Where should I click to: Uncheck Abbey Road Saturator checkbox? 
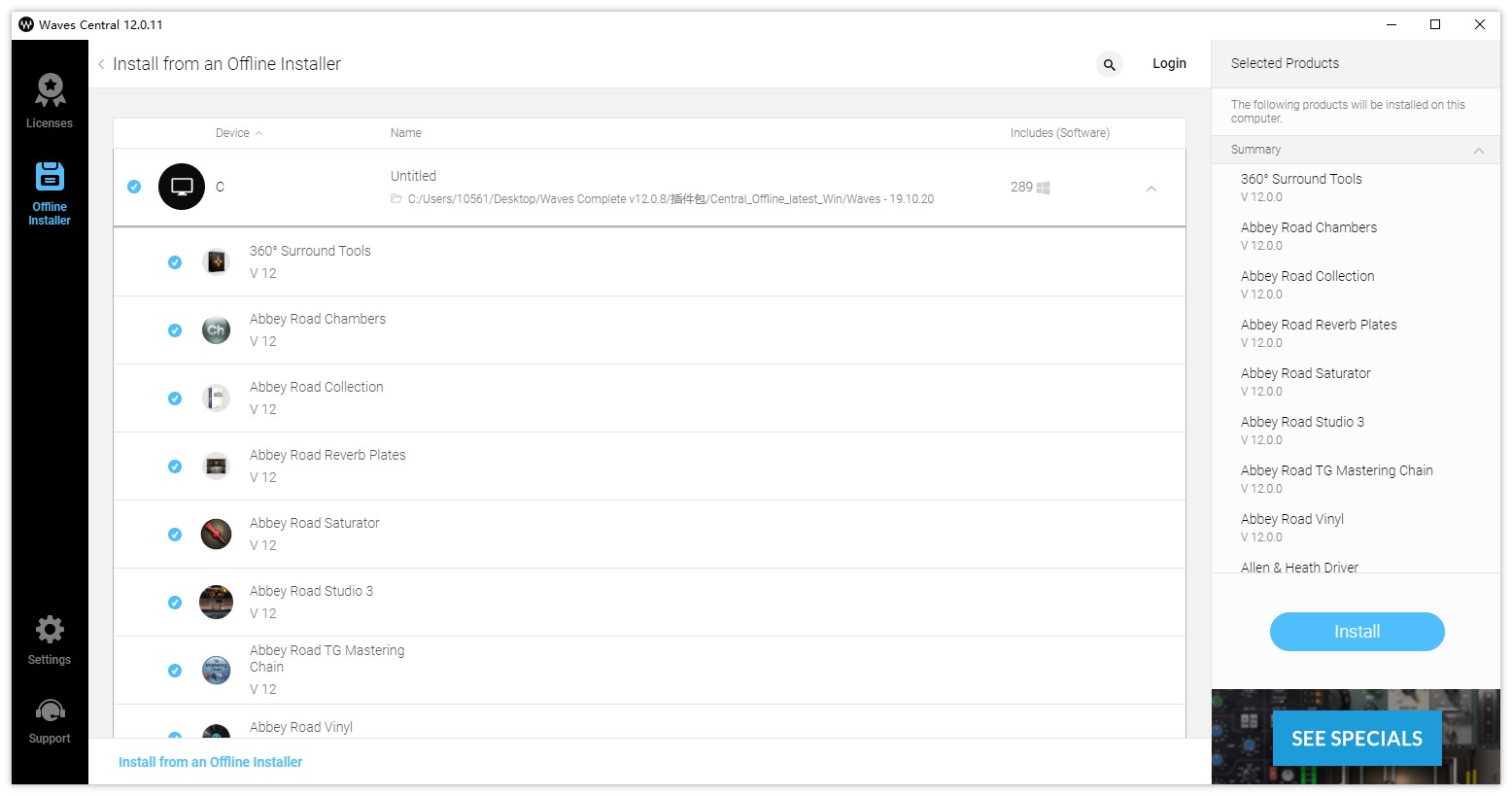175,534
